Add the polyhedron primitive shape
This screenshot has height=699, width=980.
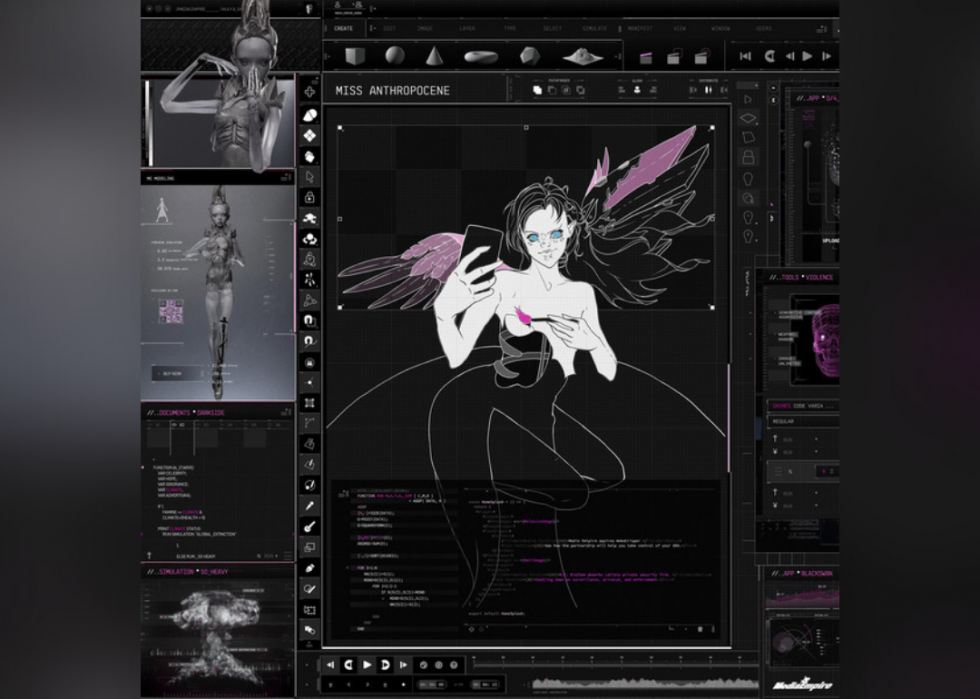pyautogui.click(x=529, y=56)
